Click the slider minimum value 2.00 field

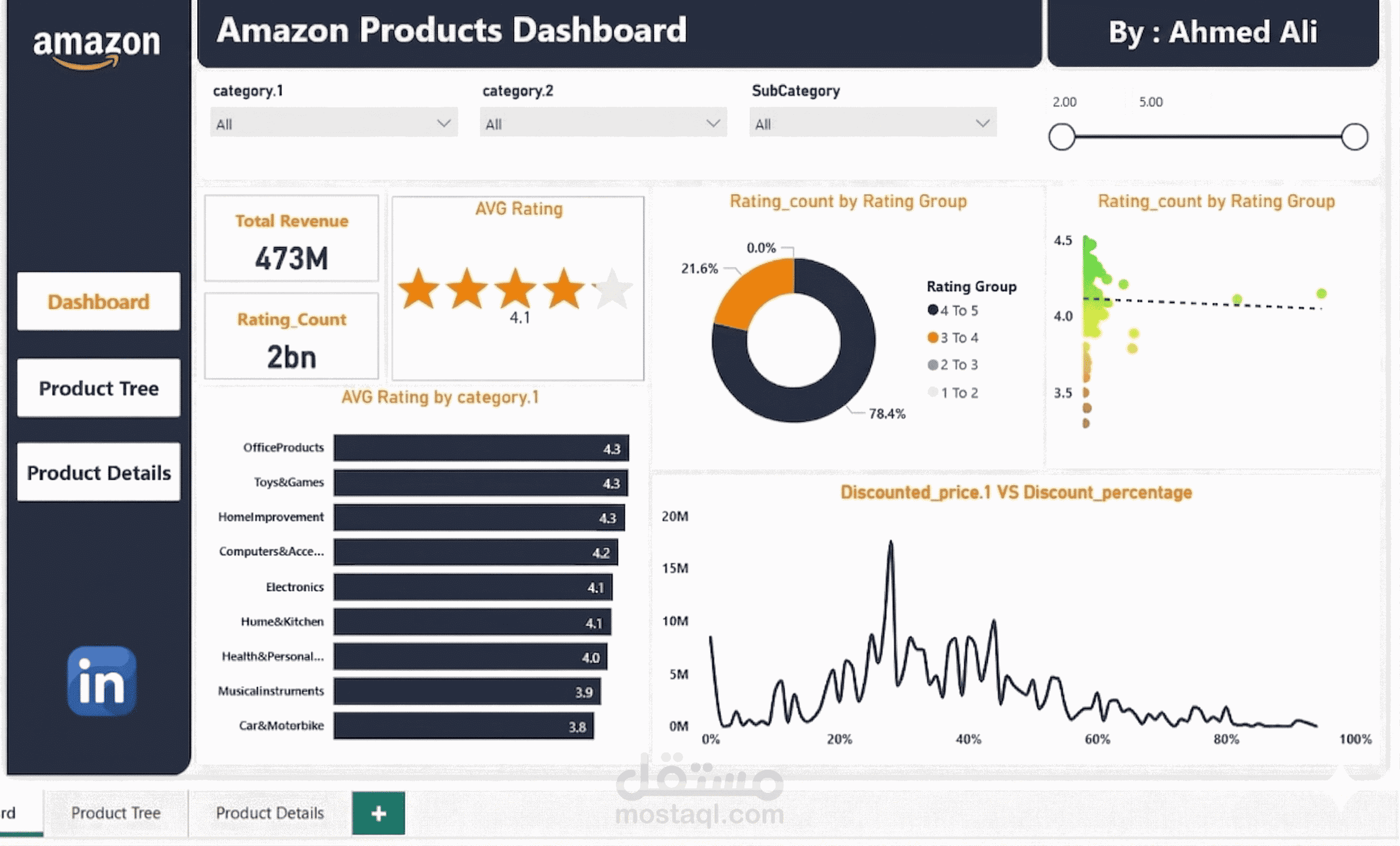[x=1064, y=102]
